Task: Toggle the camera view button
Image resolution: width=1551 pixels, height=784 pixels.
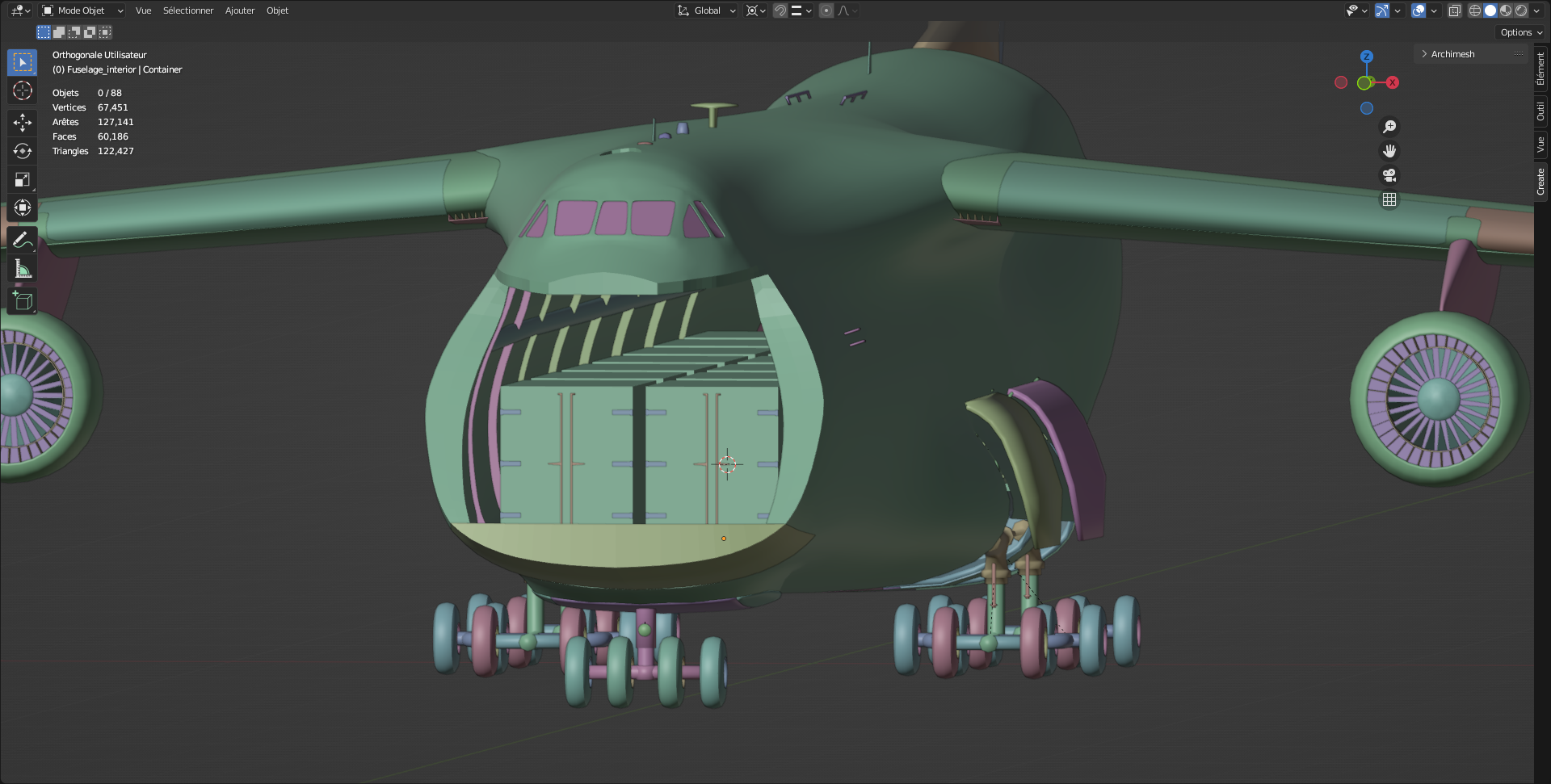Action: (x=1389, y=175)
